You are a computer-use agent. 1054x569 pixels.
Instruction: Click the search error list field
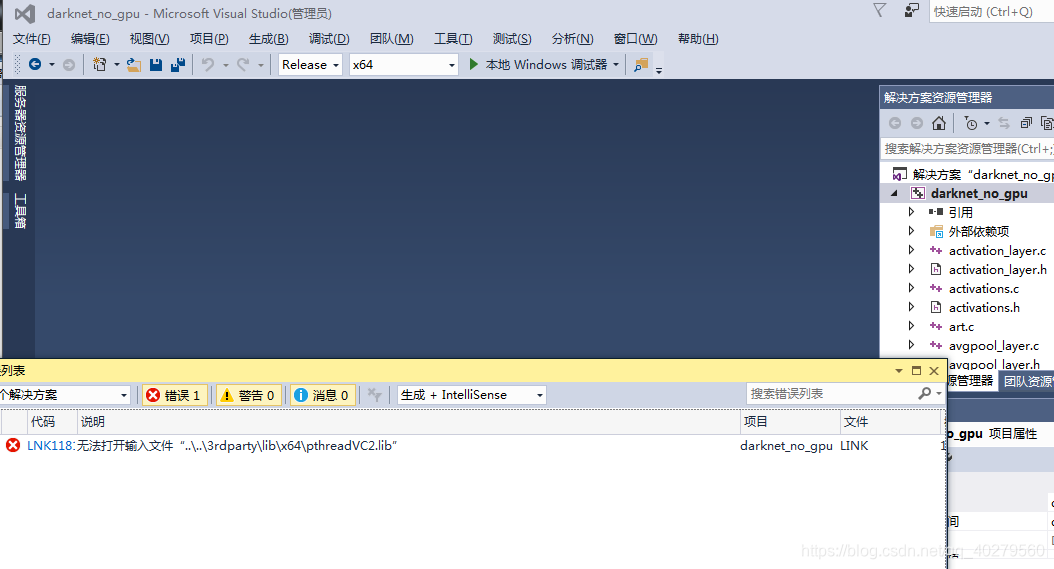834,393
